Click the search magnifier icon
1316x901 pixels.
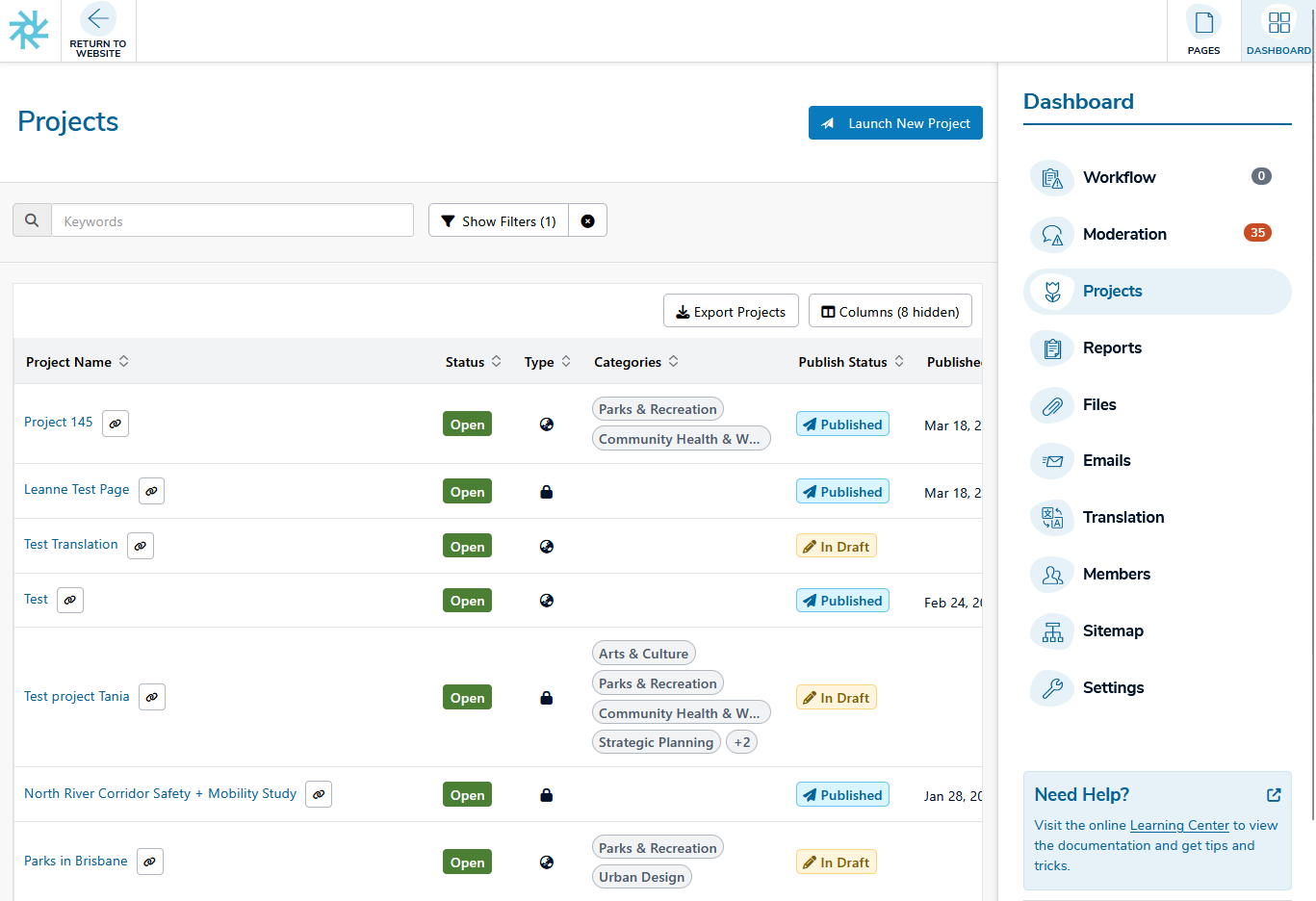click(x=32, y=220)
